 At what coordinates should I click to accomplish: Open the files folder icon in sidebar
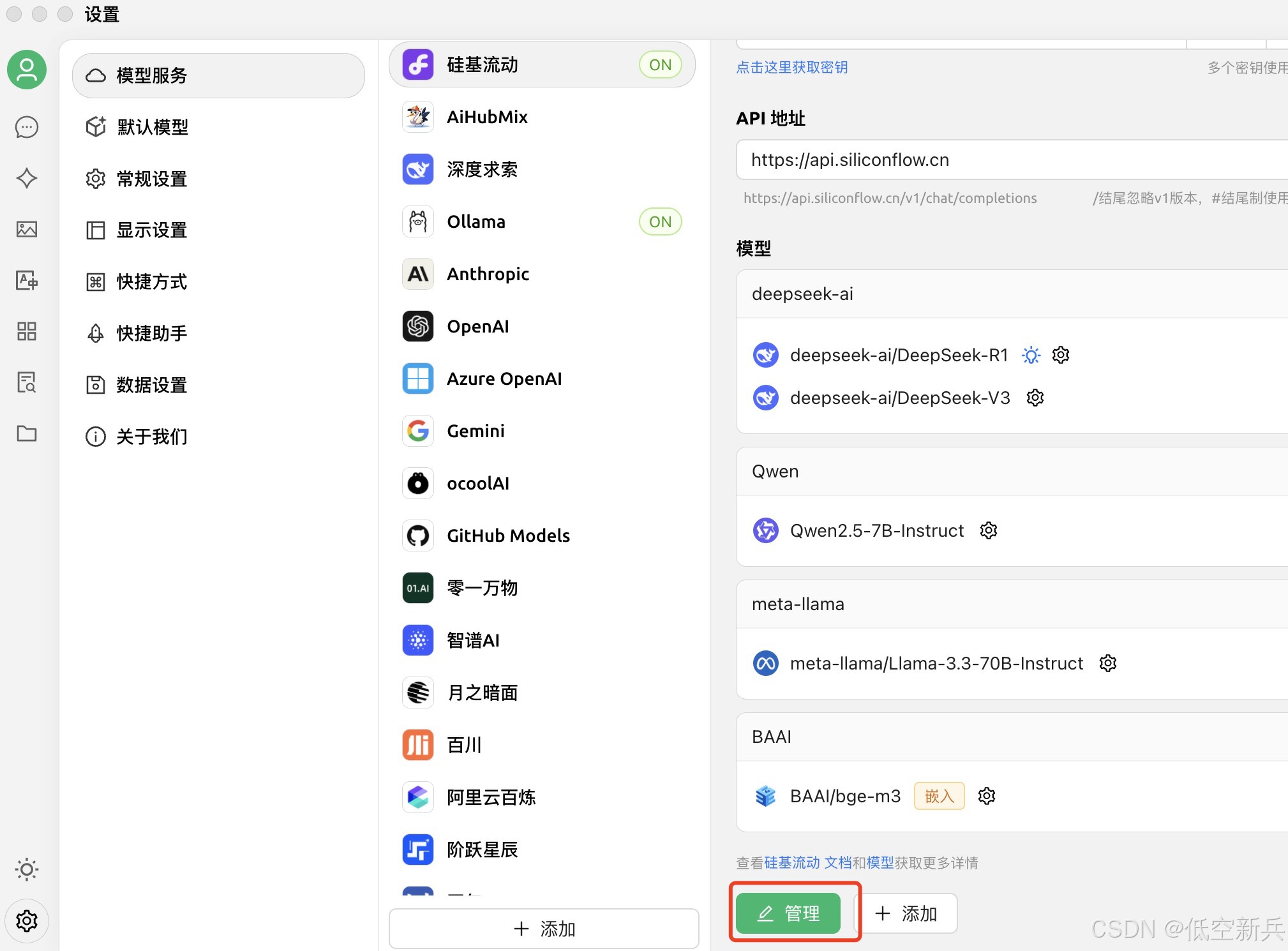26,433
